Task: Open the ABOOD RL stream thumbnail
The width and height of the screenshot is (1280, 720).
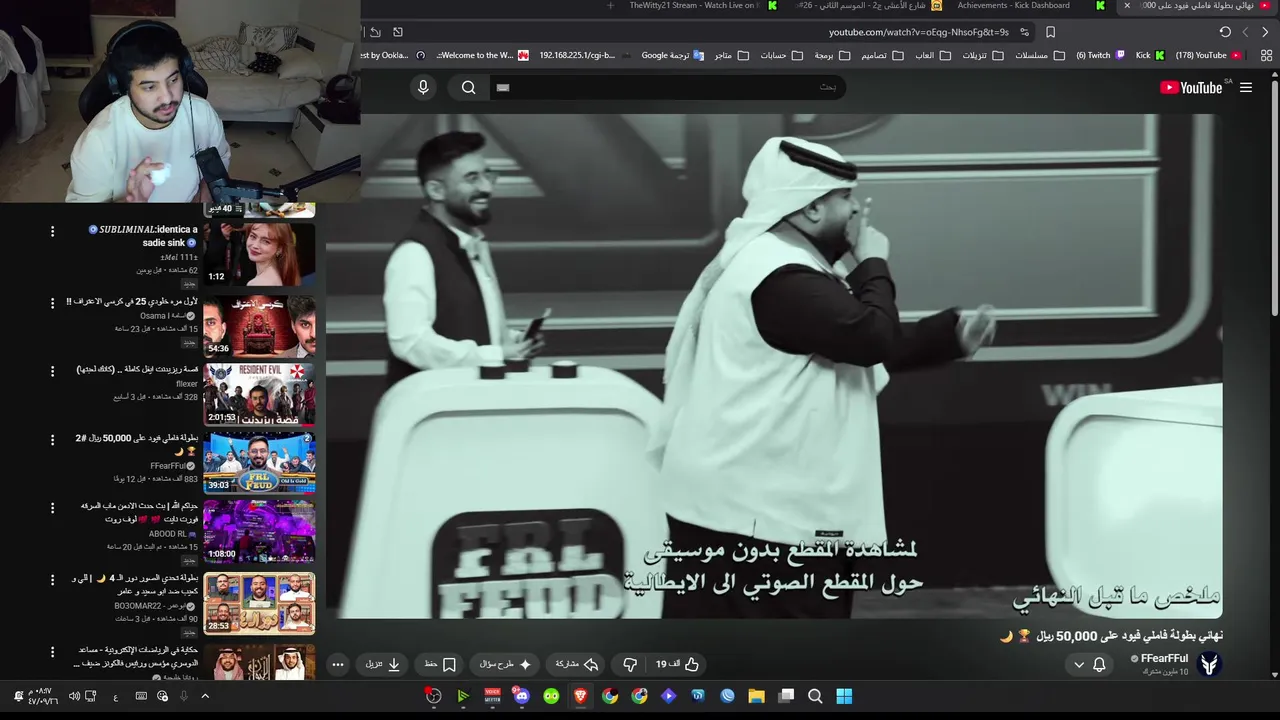Action: (259, 531)
